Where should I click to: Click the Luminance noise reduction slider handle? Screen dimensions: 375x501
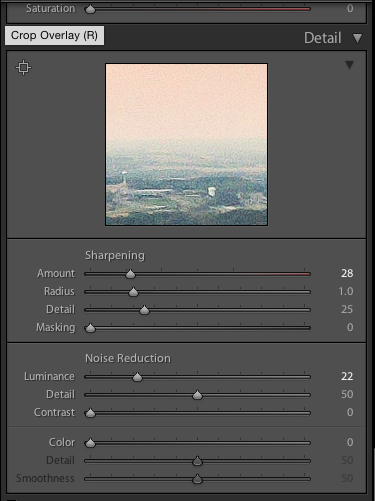click(137, 377)
